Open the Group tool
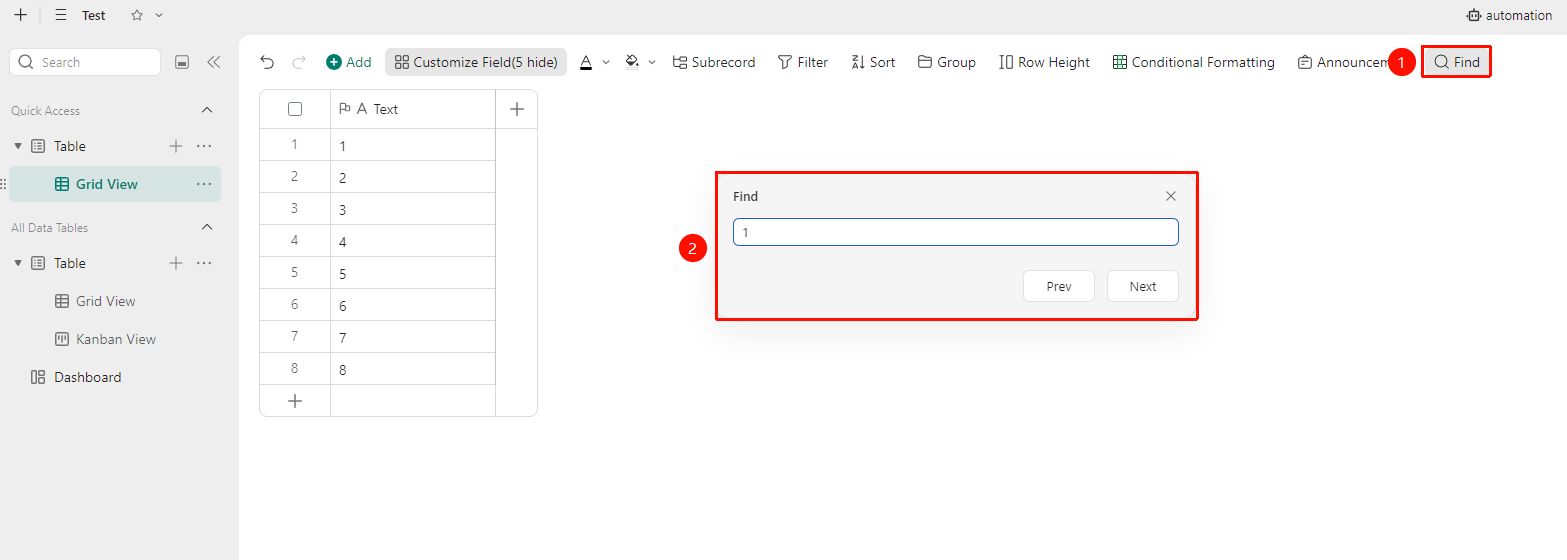Viewport: 1567px width, 560px height. coord(946,62)
